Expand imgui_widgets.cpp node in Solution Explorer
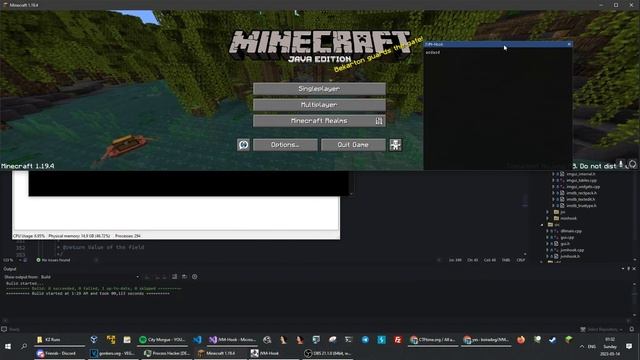The width and height of the screenshot is (640, 360). tap(553, 187)
